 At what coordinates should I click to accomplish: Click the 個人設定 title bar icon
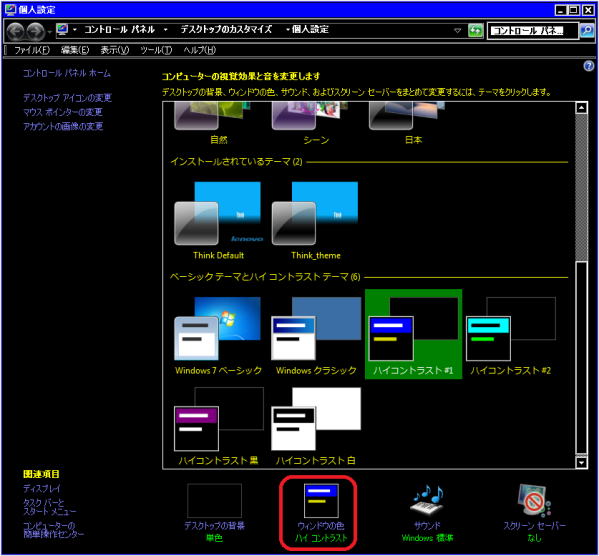click(10, 9)
